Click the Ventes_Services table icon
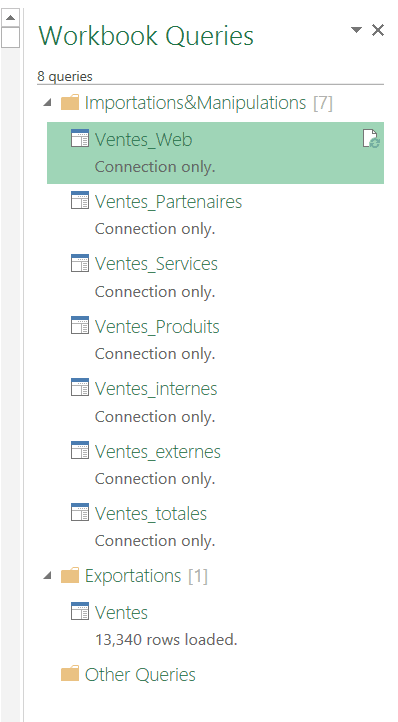The image size is (398, 722). pos(80,263)
